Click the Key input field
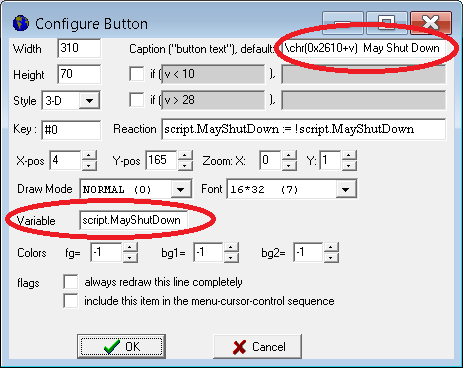 [71, 129]
